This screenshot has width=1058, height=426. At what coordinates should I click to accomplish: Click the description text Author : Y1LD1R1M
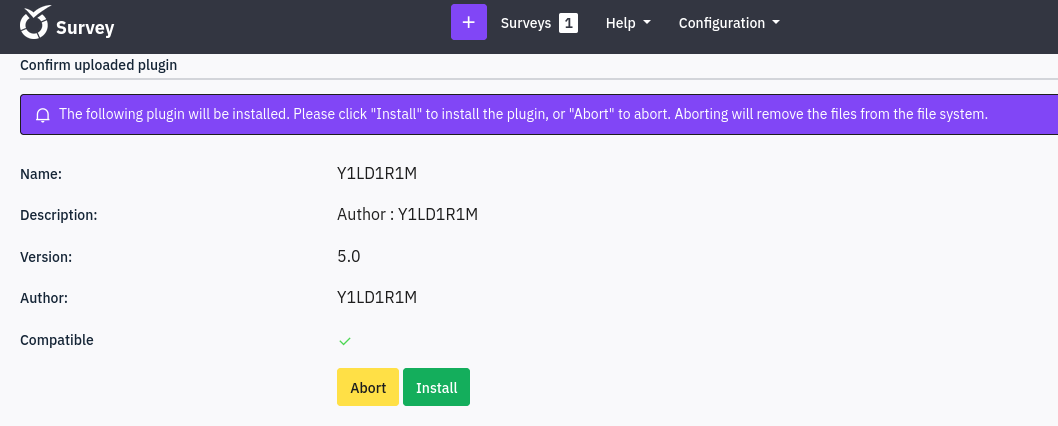tap(408, 215)
